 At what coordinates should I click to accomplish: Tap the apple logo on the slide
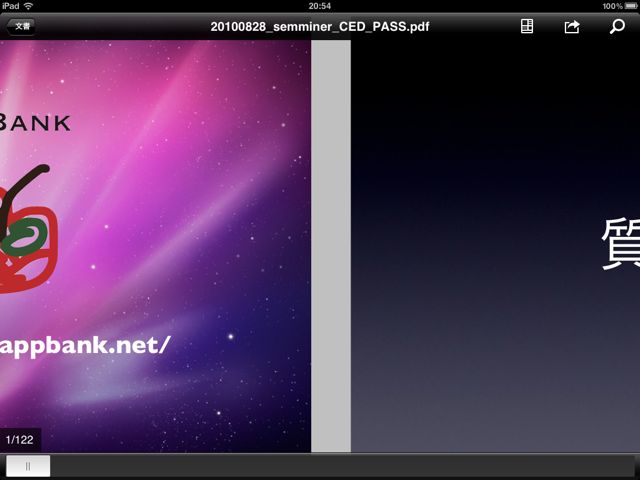pyautogui.click(x=28, y=229)
